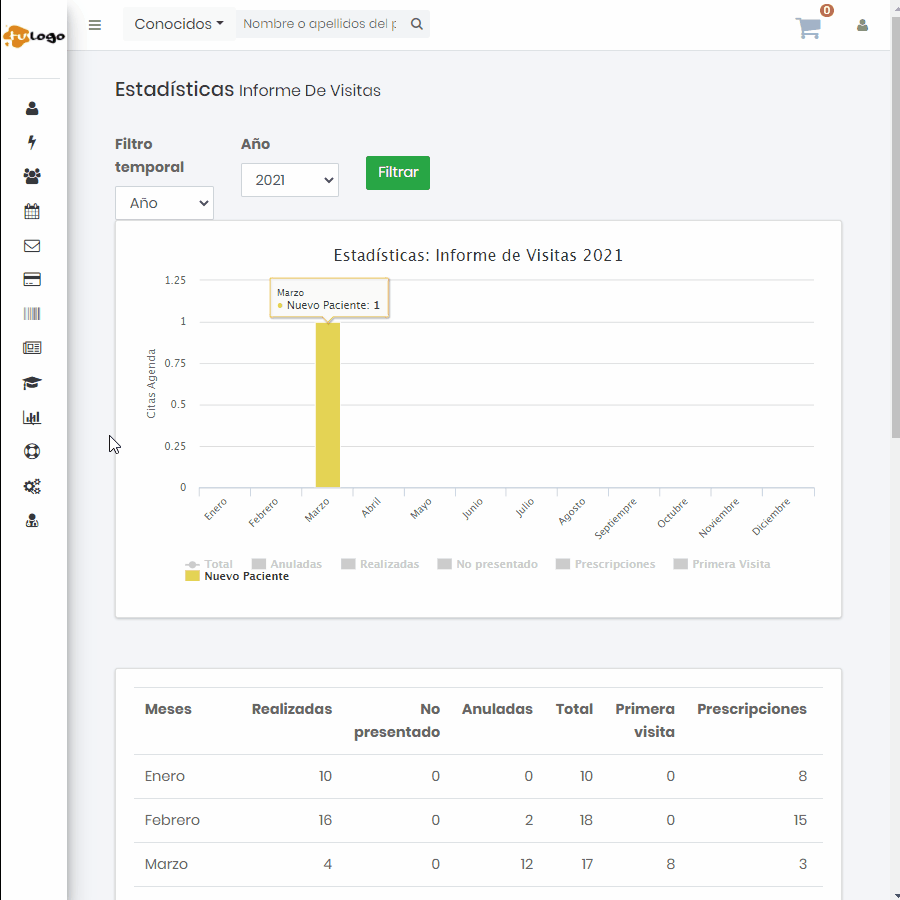Open the Año 2021 dropdown

click(289, 180)
